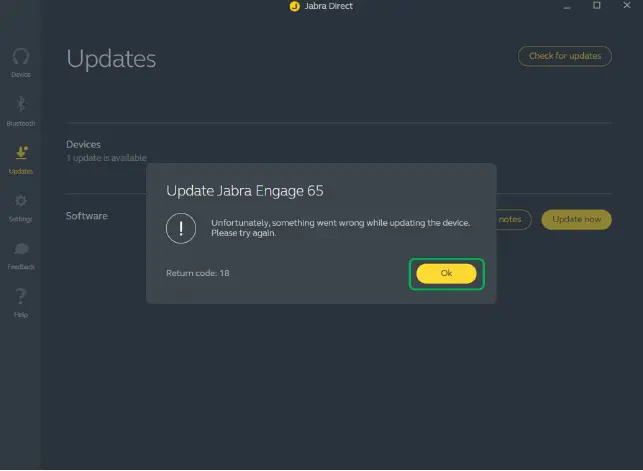Click the Updates page heading
The height and width of the screenshot is (471, 643).
111,59
